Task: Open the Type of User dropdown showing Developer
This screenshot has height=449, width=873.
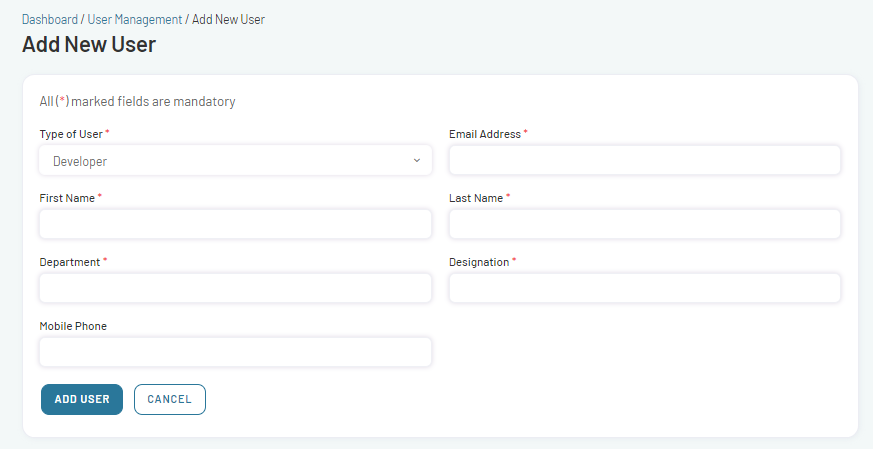Action: click(236, 160)
